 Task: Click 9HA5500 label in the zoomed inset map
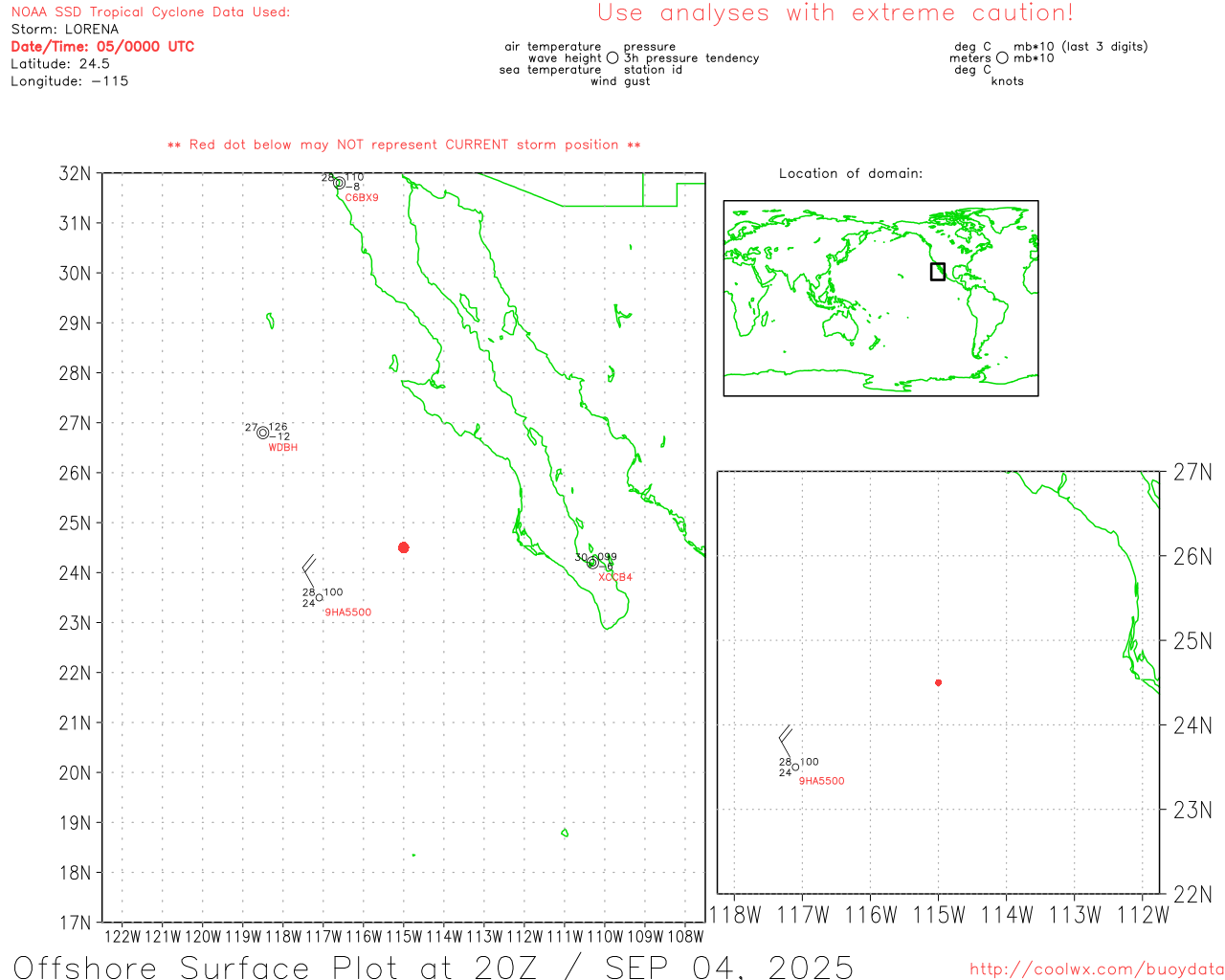coord(822,781)
